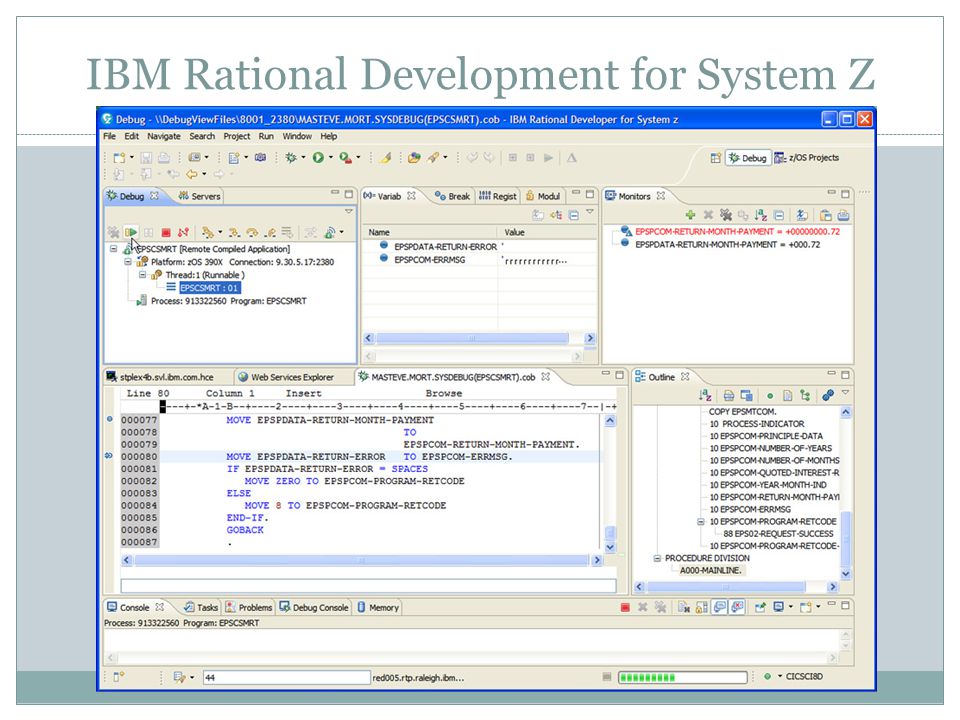Screen dimensions: 960x720
Task: Click the Variables view horizontal scrollbar
Action: tap(479, 338)
